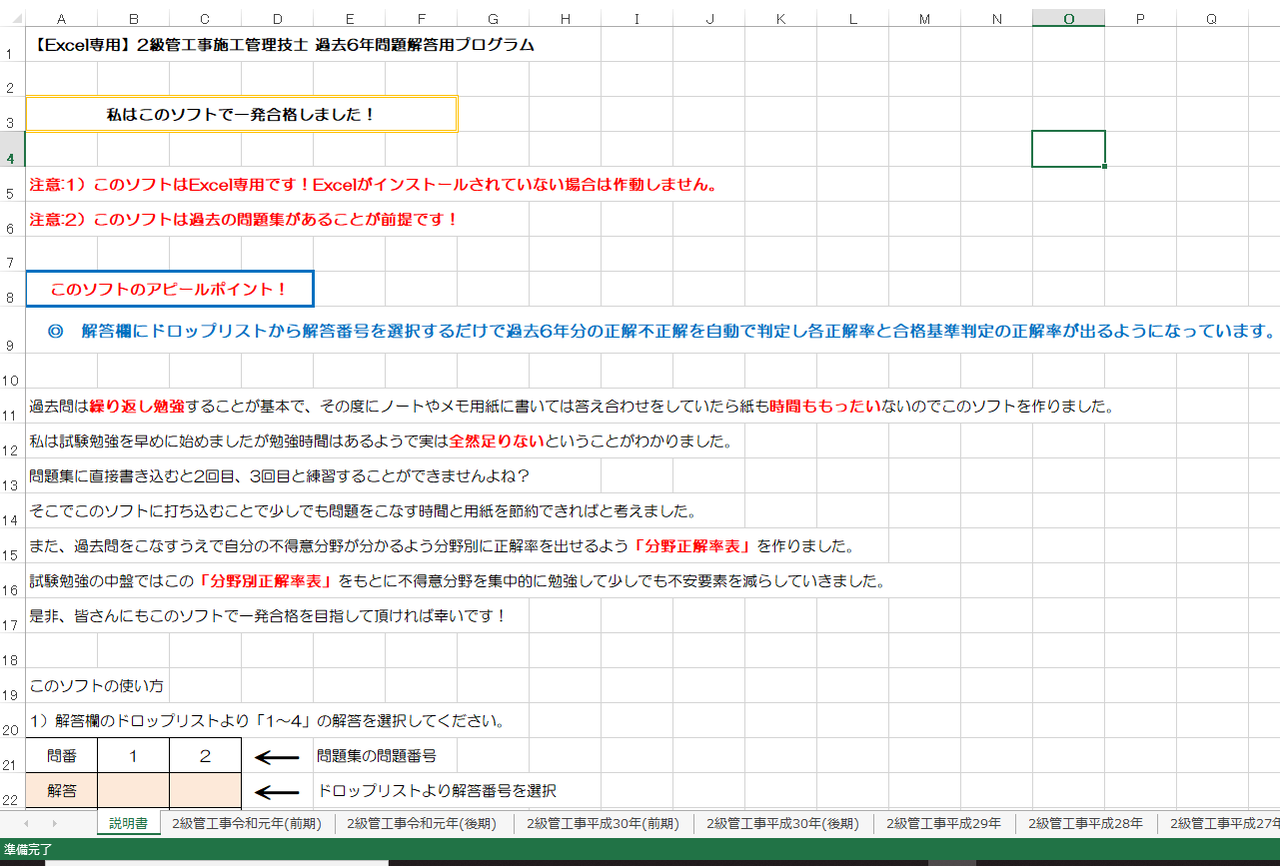
Task: Select column A header
Action: (61, 17)
